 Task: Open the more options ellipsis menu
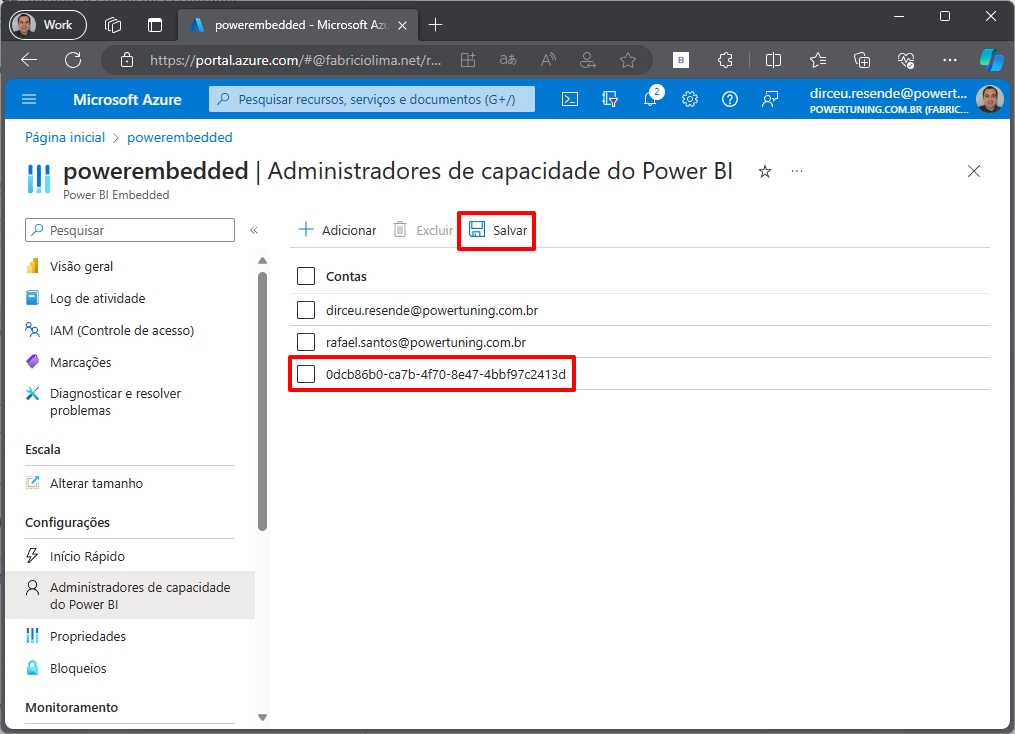(x=797, y=172)
